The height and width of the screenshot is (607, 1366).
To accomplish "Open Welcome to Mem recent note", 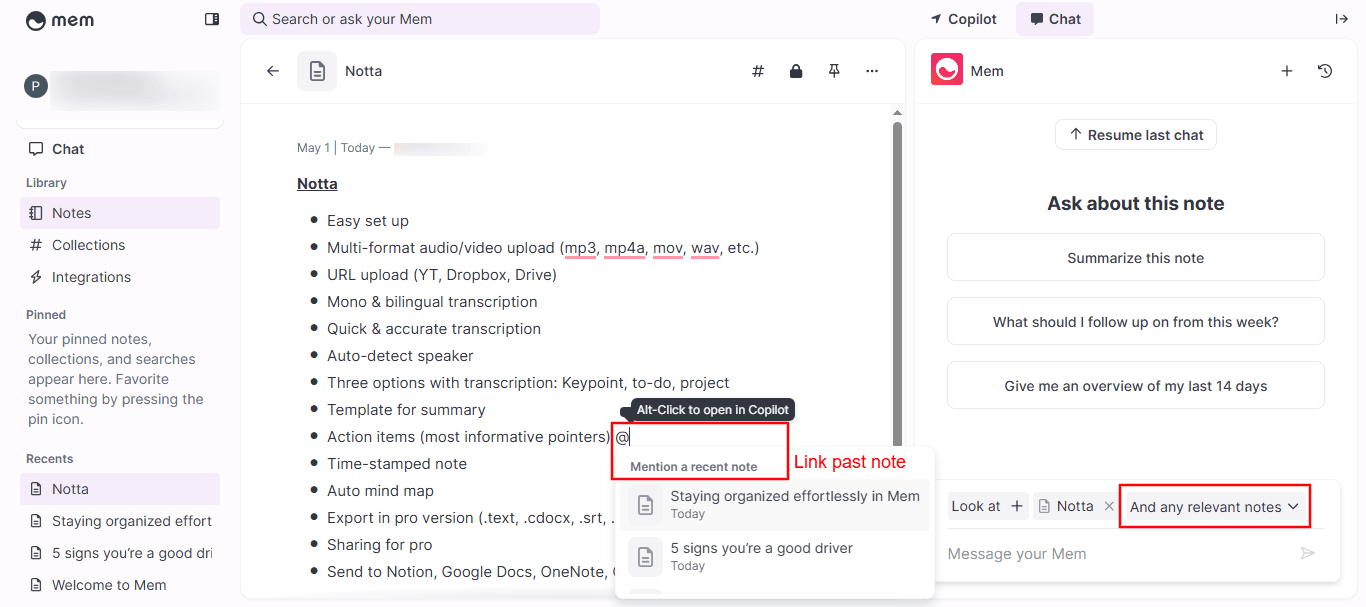I will click(120, 585).
